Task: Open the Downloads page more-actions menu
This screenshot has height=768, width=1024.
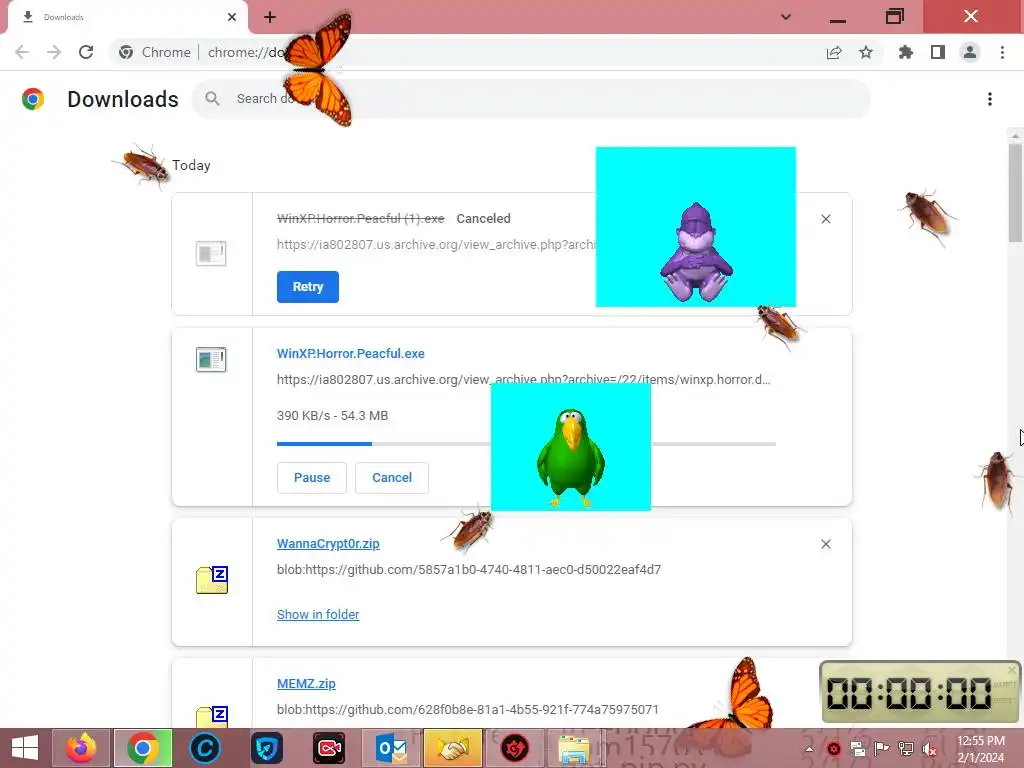Action: click(990, 99)
